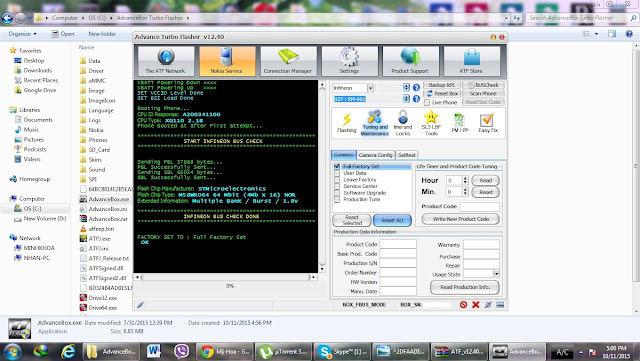Open the Usage State dropdown
Image resolution: width=640 pixels, height=361 pixels.
point(497,274)
